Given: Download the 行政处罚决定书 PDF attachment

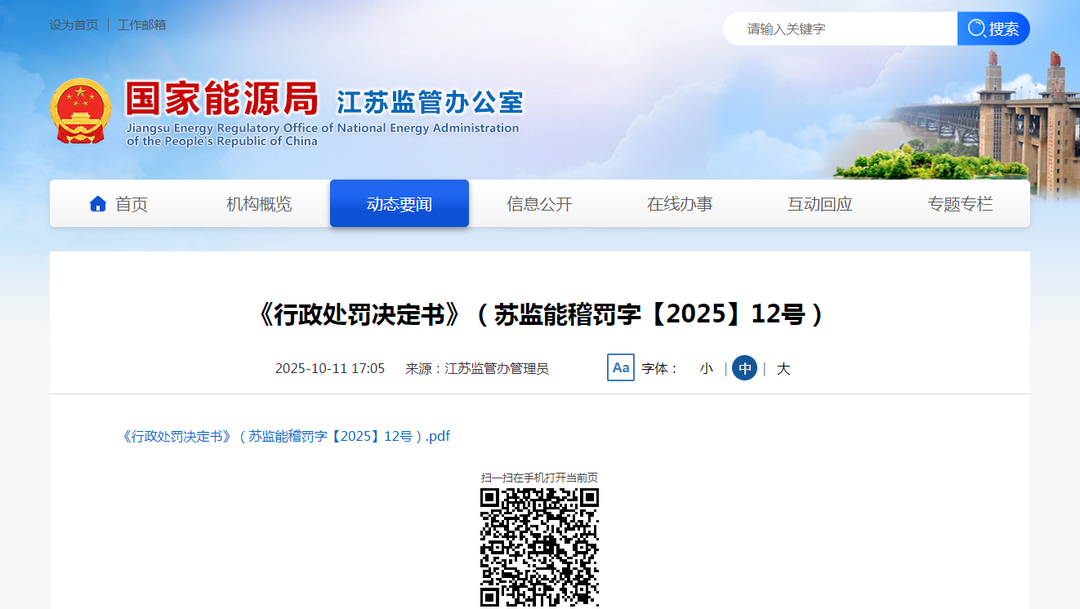Looking at the screenshot, I should pos(286,436).
